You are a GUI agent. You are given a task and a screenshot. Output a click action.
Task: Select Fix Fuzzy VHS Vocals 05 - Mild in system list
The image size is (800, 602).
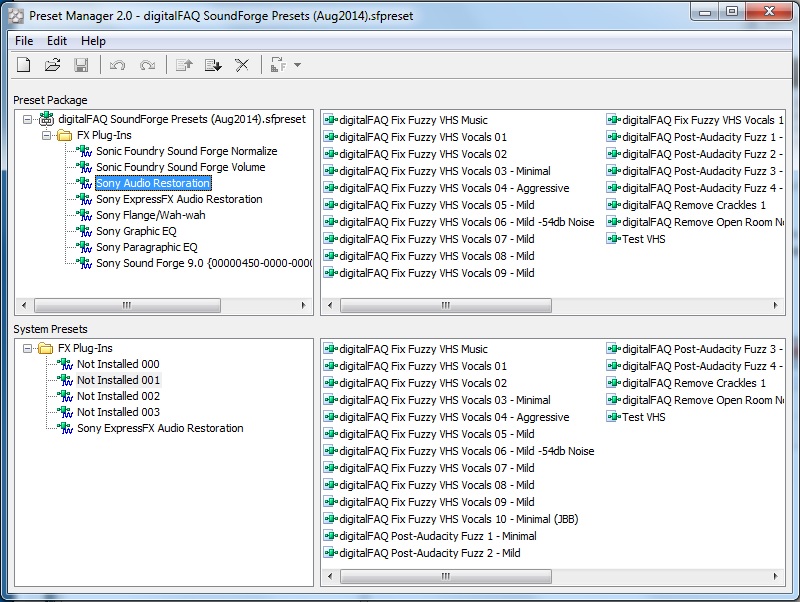click(437, 434)
